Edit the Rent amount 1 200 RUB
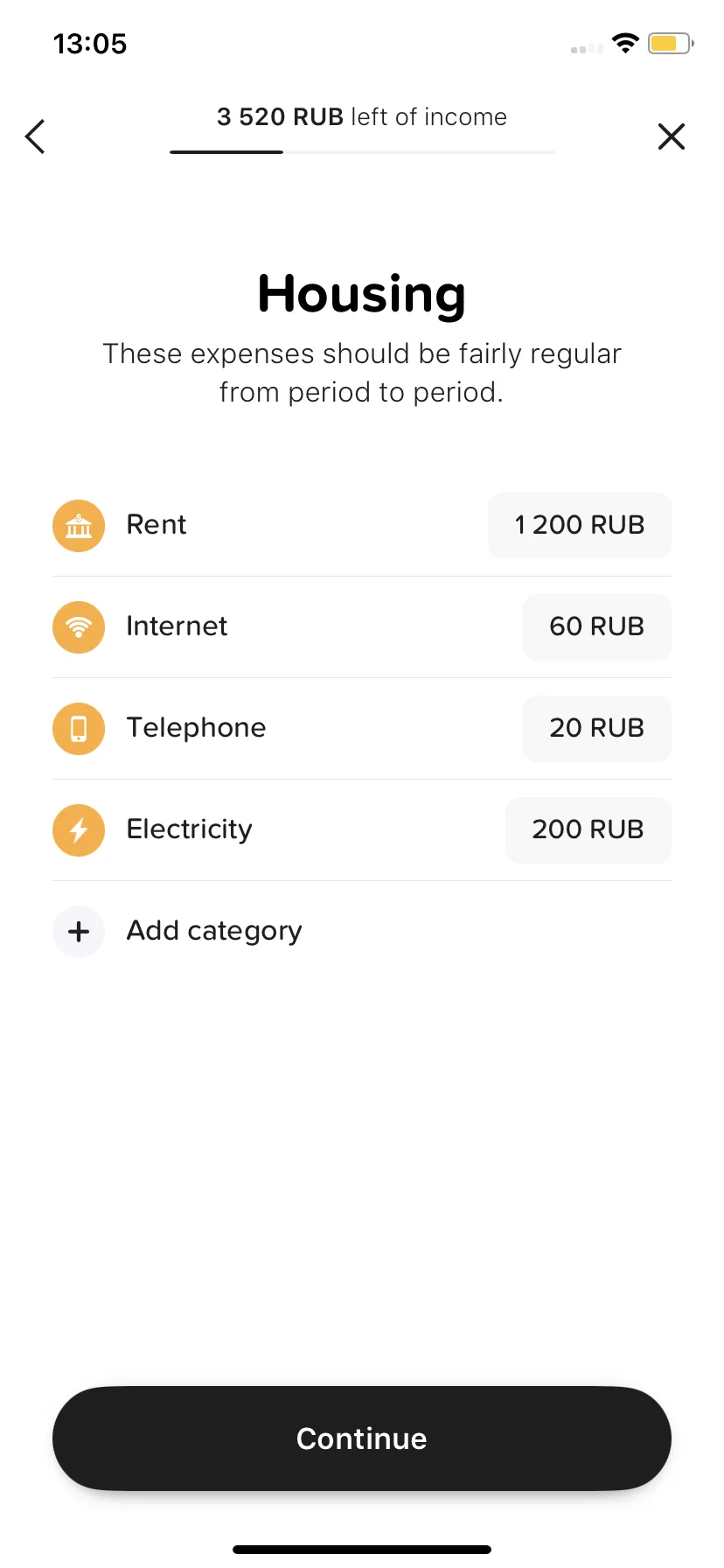This screenshot has width=724, height=1568. pyautogui.click(x=580, y=526)
